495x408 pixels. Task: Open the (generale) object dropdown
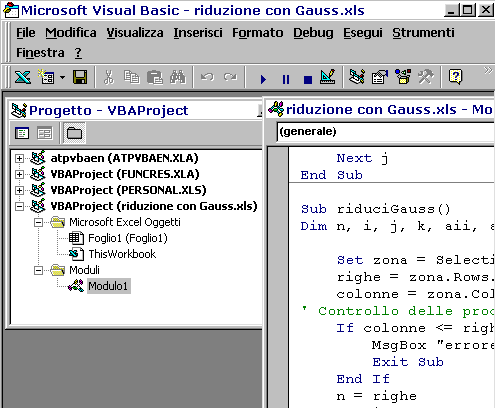(386, 131)
